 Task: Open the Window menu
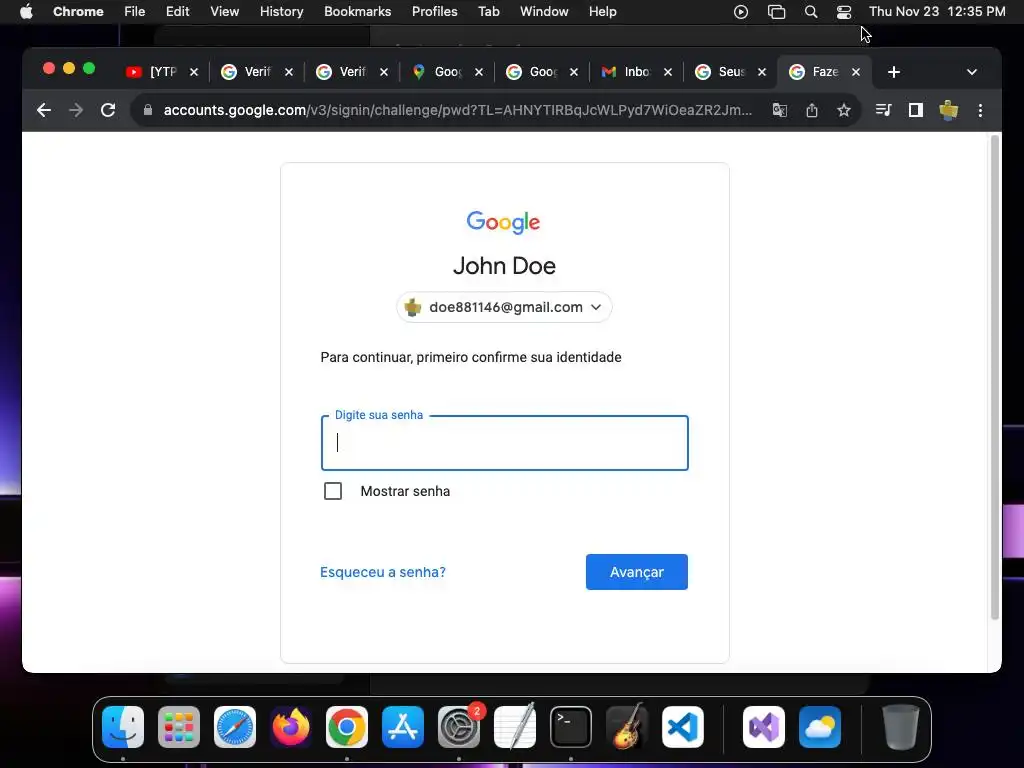point(544,12)
